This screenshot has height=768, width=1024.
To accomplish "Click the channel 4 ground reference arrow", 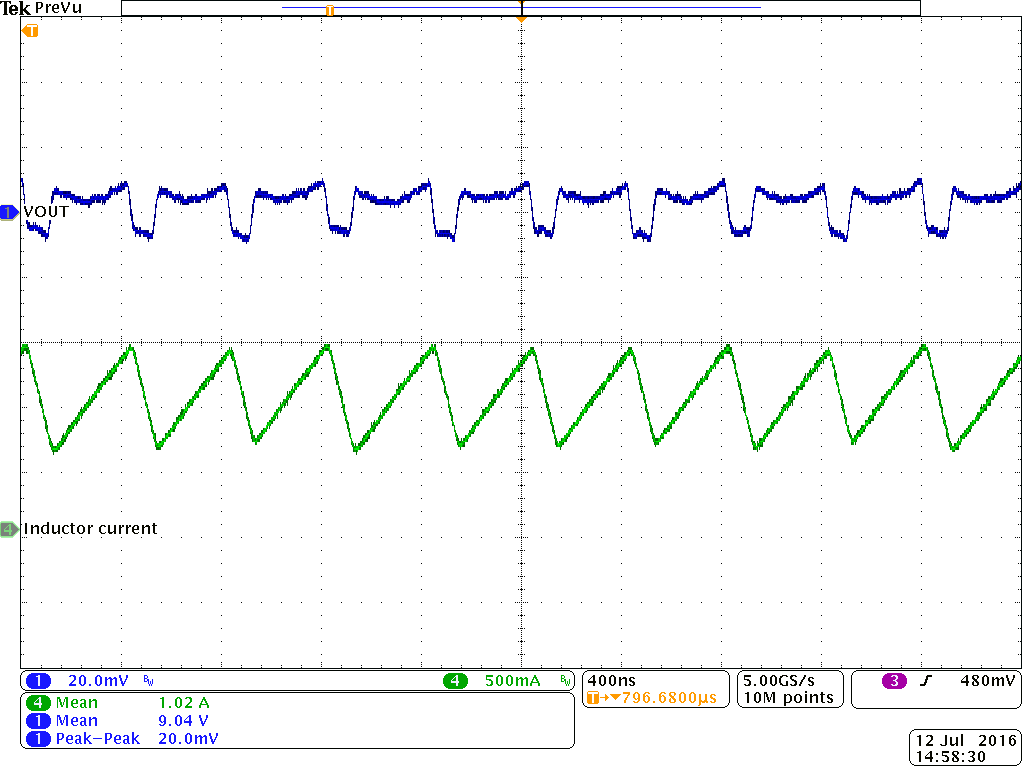I will point(7,528).
